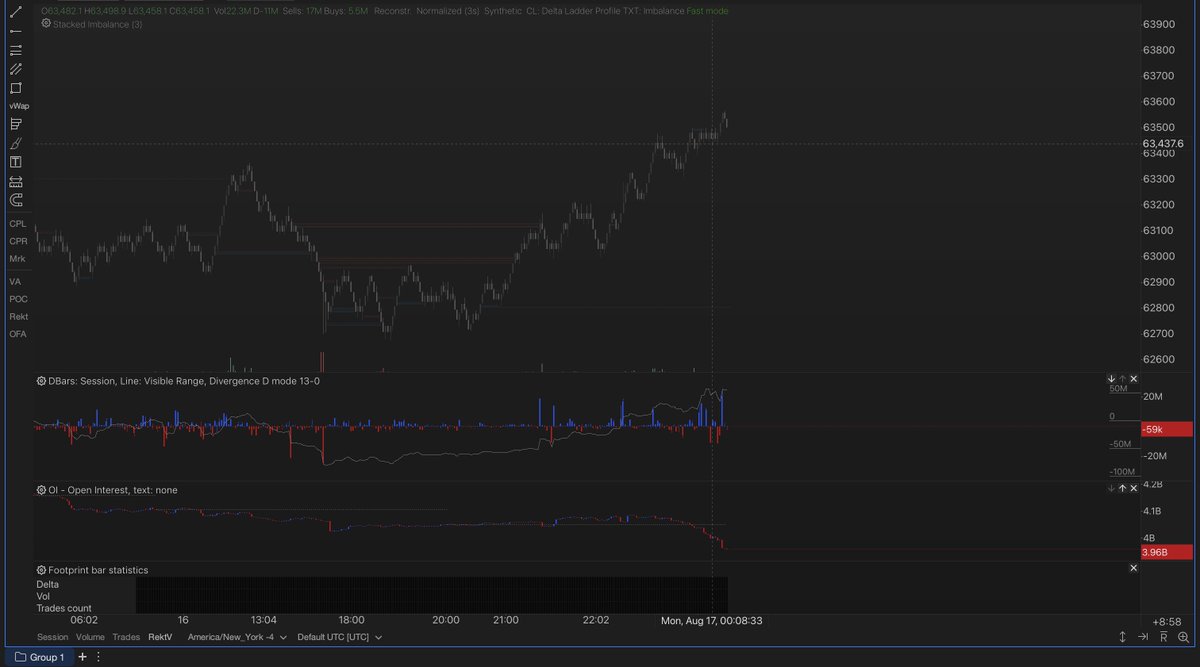Click the Reconstr. label in header
1200x667 pixels.
click(x=392, y=10)
